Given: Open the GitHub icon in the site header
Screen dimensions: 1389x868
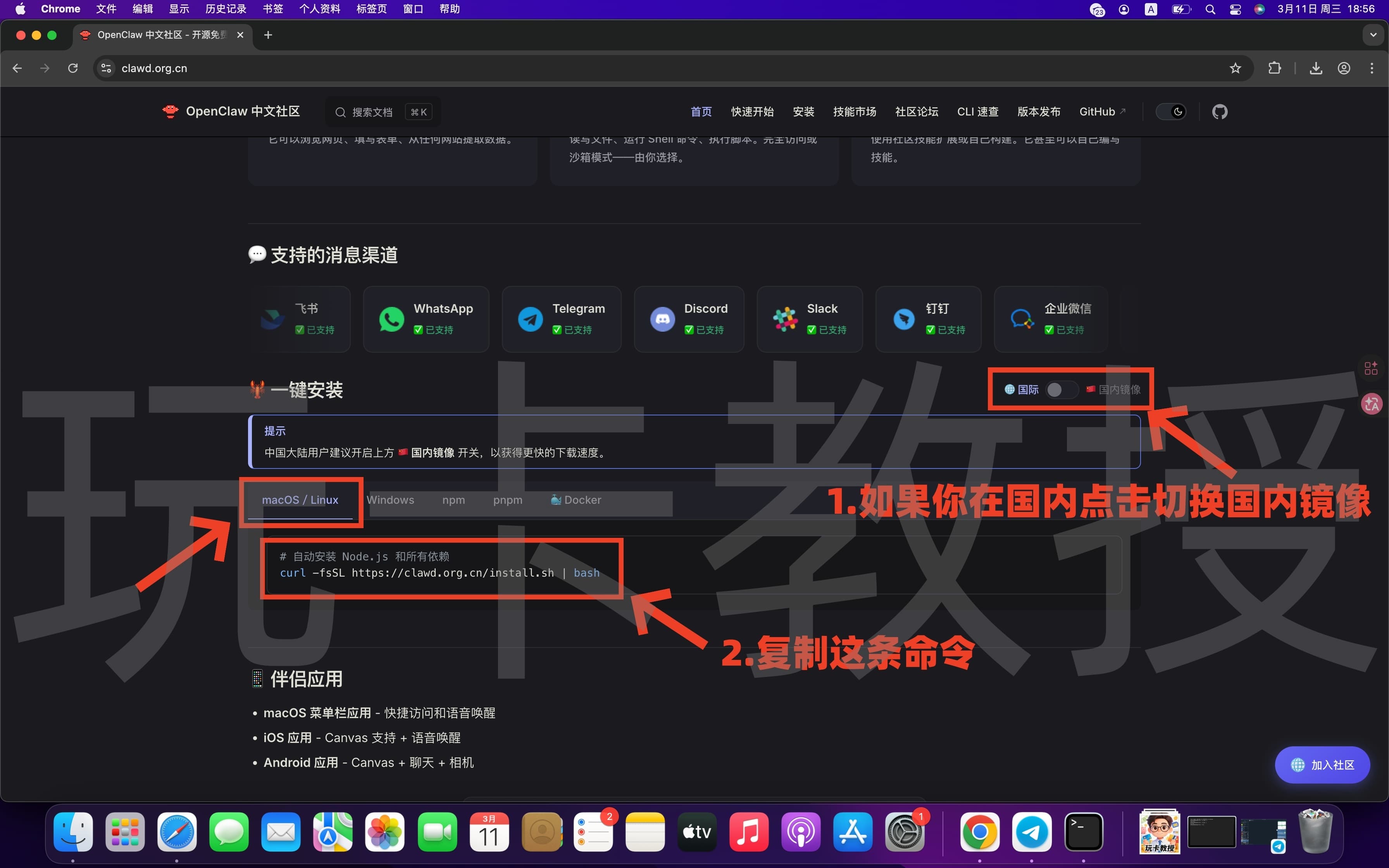Looking at the screenshot, I should (x=1220, y=111).
